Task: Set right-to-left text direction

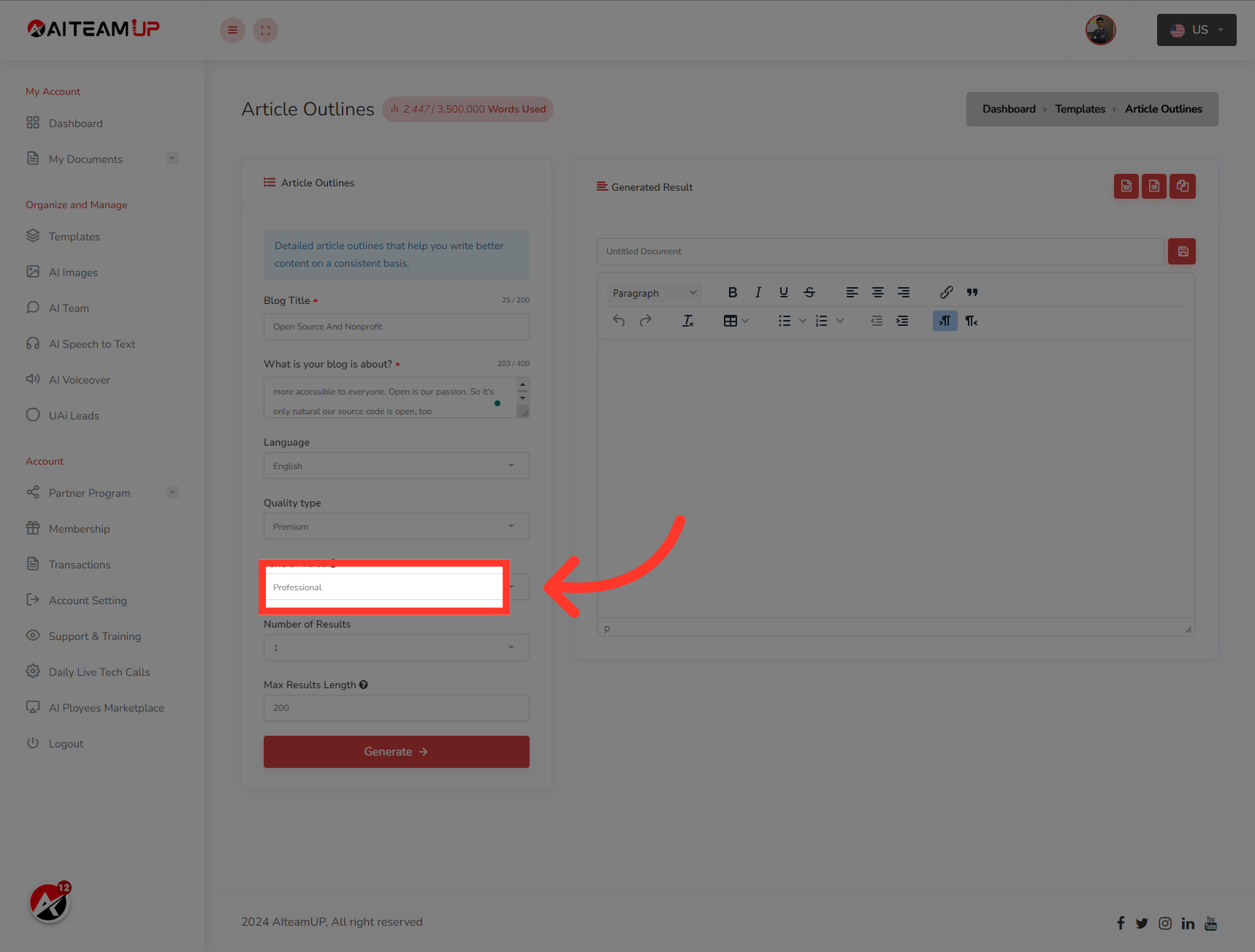Action: point(972,321)
